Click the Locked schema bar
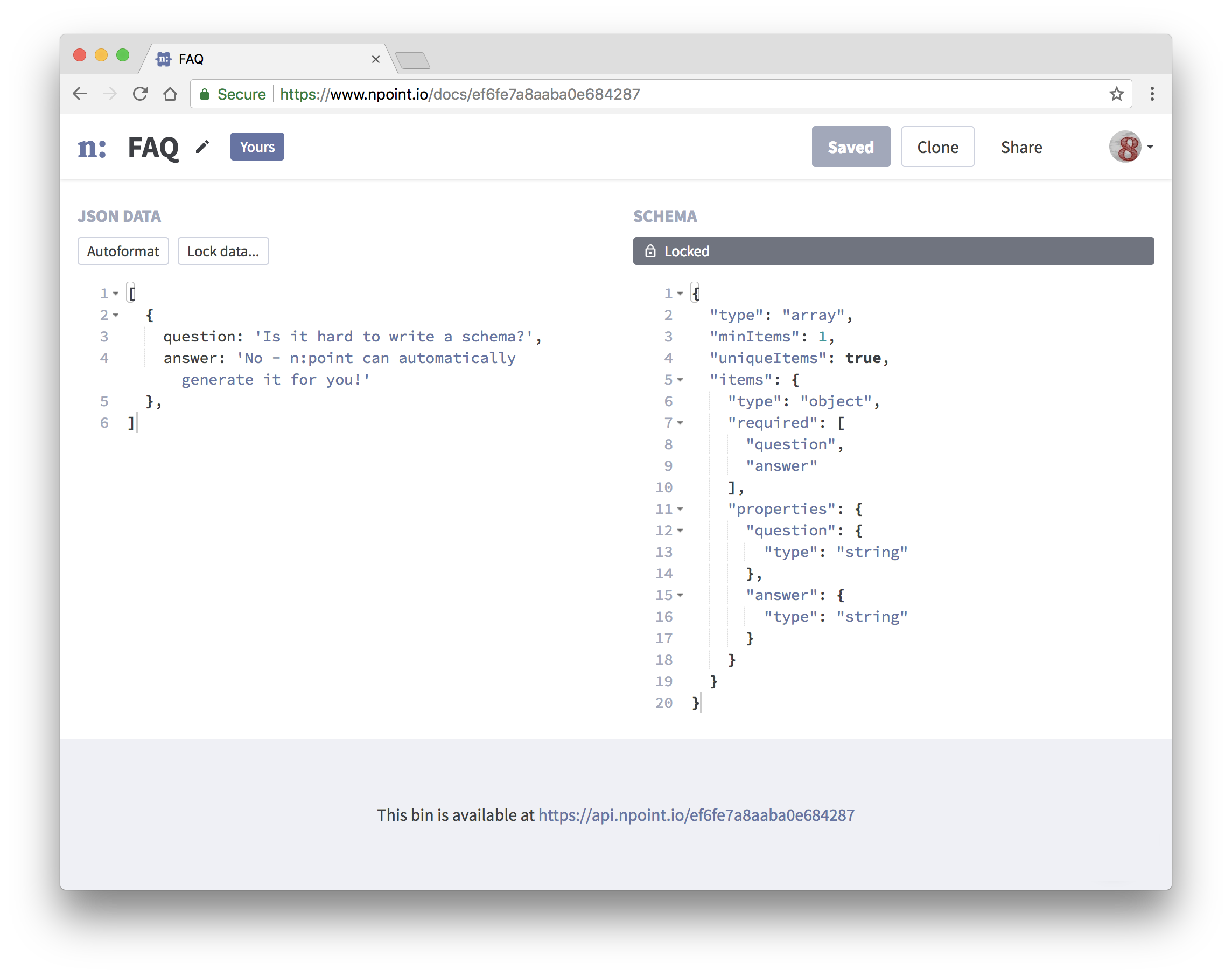 [893, 251]
